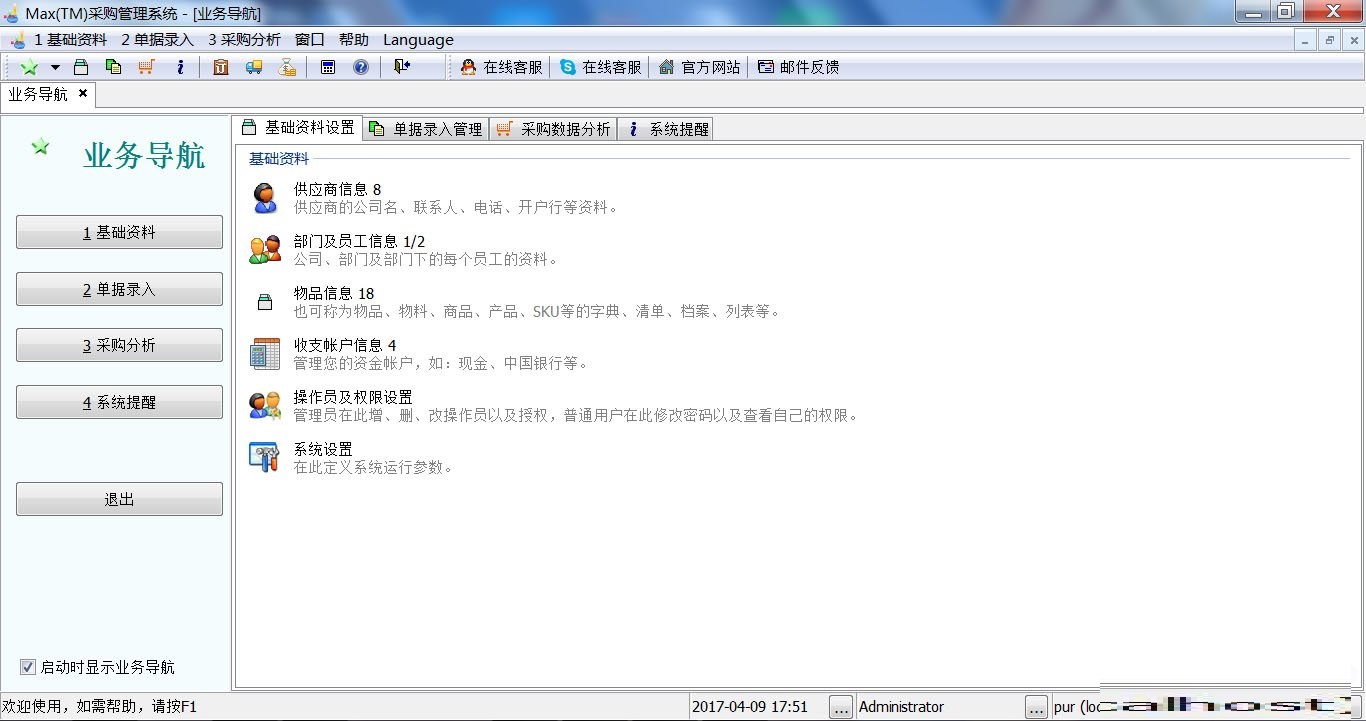Viewport: 1366px width, 721px height.
Task: Open QQ 在线客服 online support
Action: coord(501,67)
